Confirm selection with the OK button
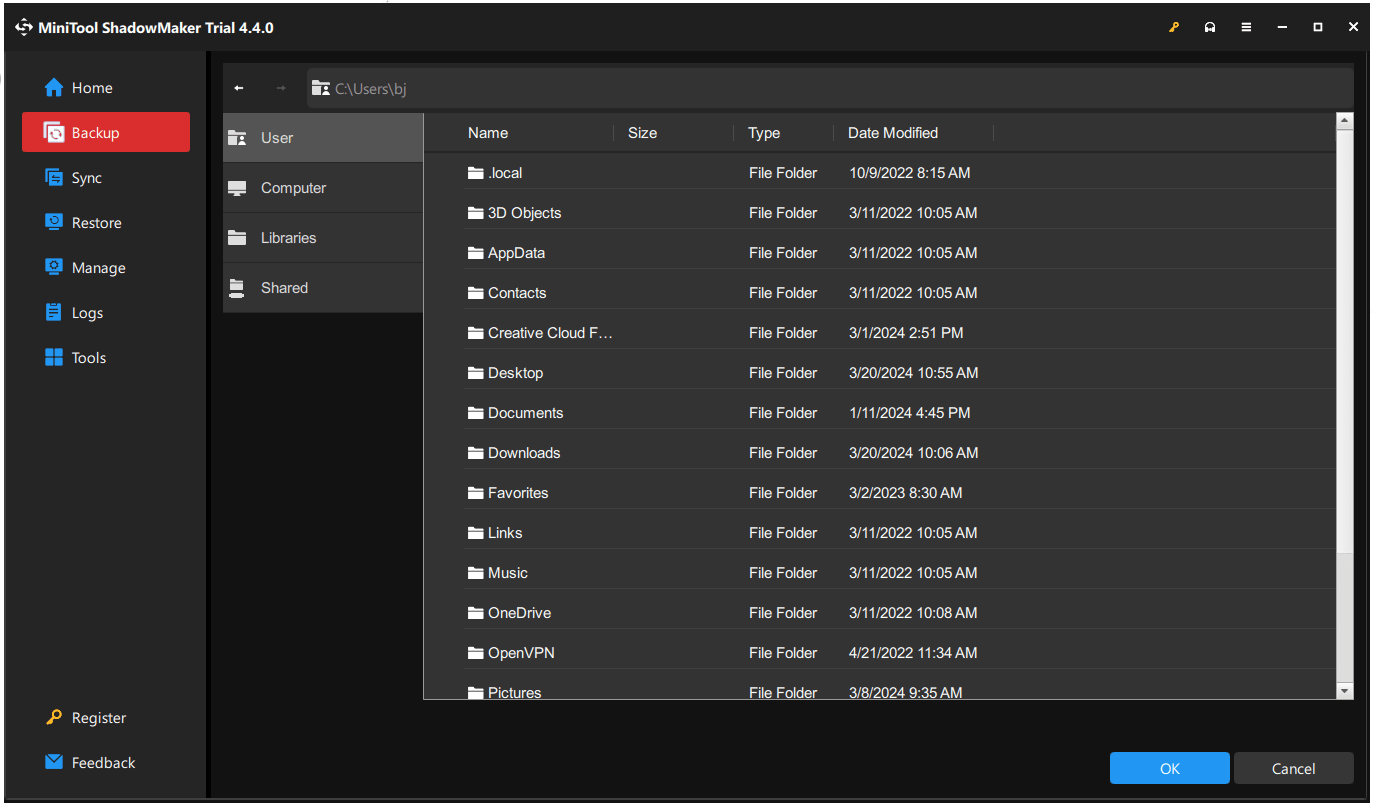 tap(1169, 768)
